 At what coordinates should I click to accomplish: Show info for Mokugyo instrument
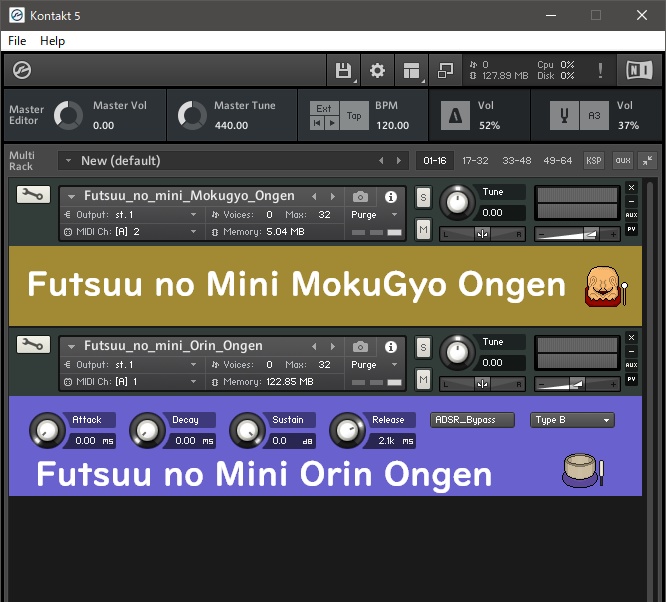pyautogui.click(x=391, y=197)
